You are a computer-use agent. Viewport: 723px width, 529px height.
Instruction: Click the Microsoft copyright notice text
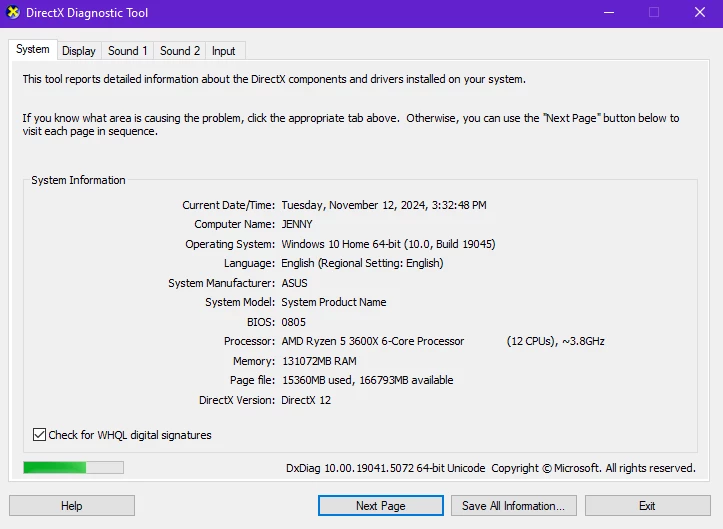click(593, 468)
